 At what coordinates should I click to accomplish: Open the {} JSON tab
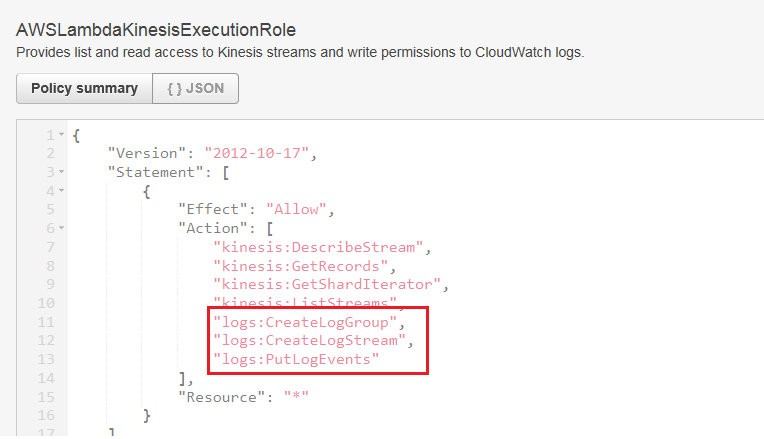(x=195, y=89)
